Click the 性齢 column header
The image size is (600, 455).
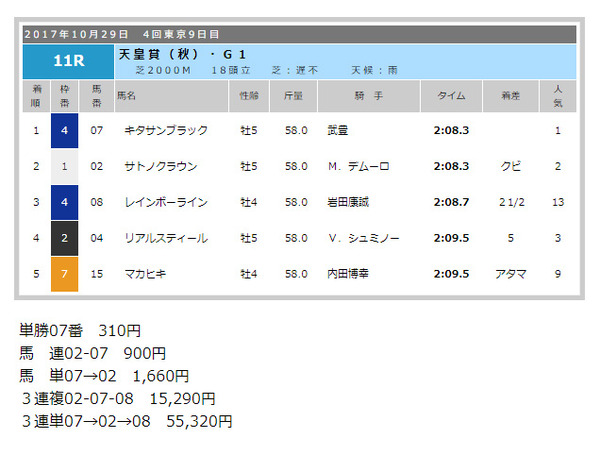[249, 96]
